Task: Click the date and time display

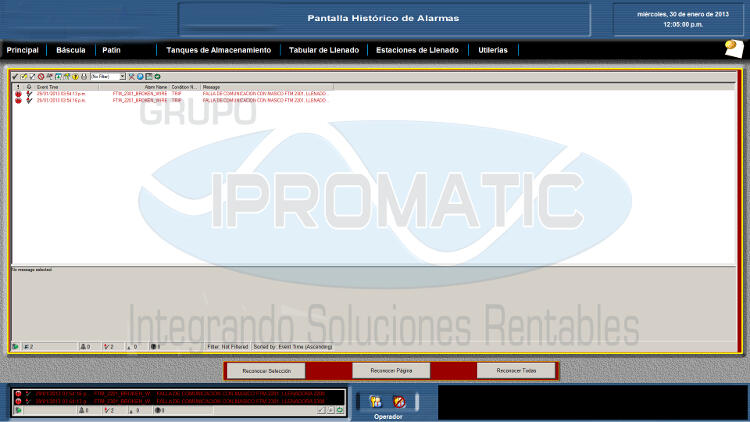Action: point(683,19)
